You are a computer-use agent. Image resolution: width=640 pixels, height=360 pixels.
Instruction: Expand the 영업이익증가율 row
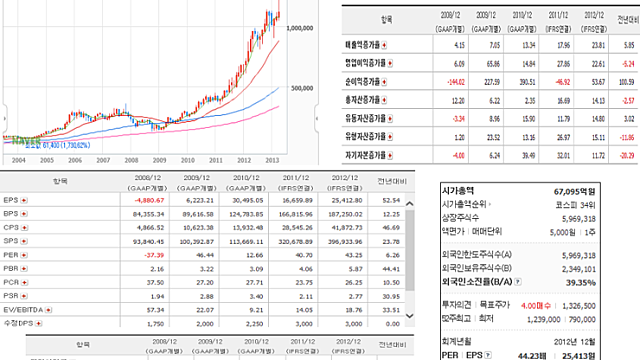[x=390, y=63]
